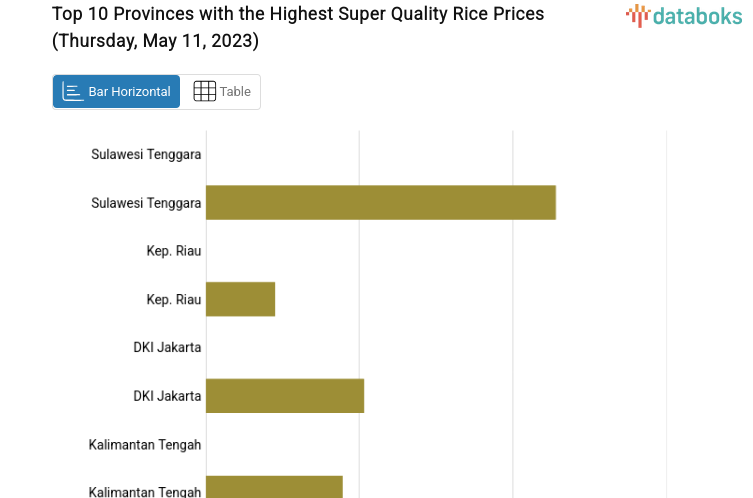Click the Kep. Riau label without a bar

coord(173,251)
